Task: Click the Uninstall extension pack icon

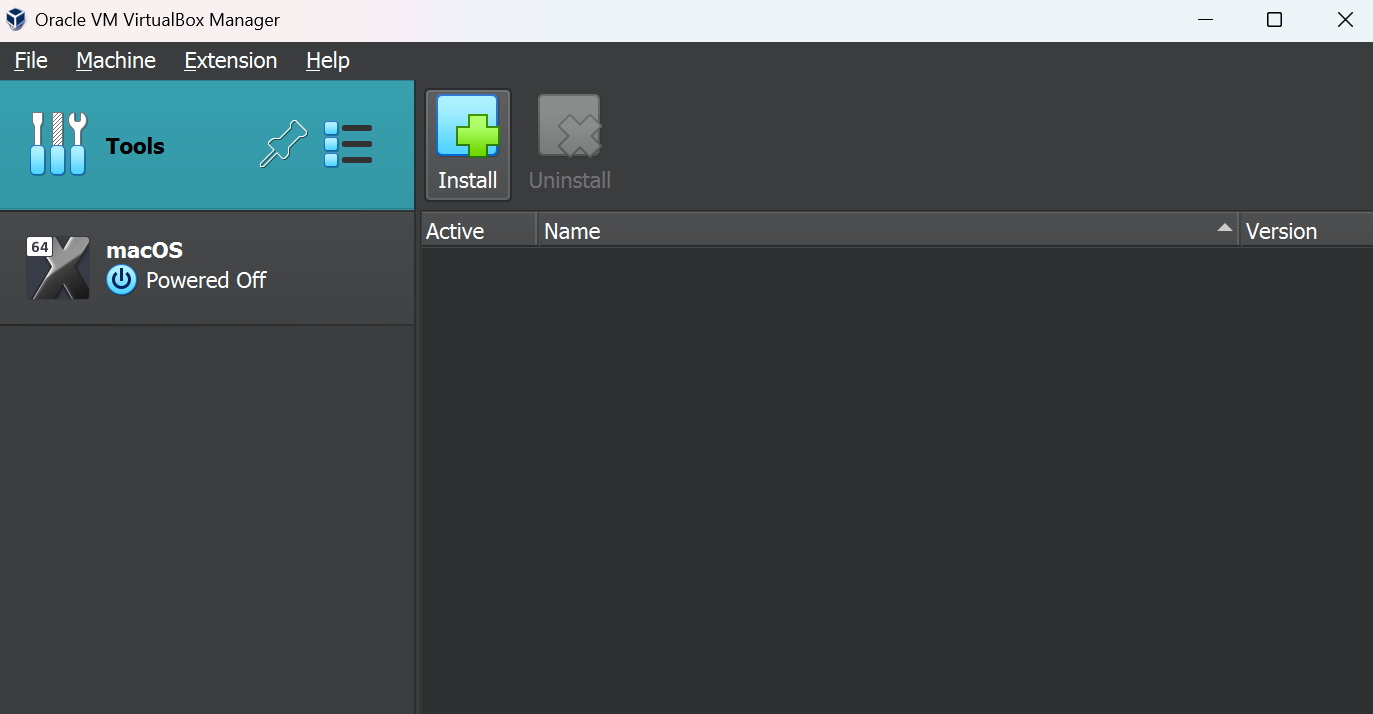Action: pos(568,128)
